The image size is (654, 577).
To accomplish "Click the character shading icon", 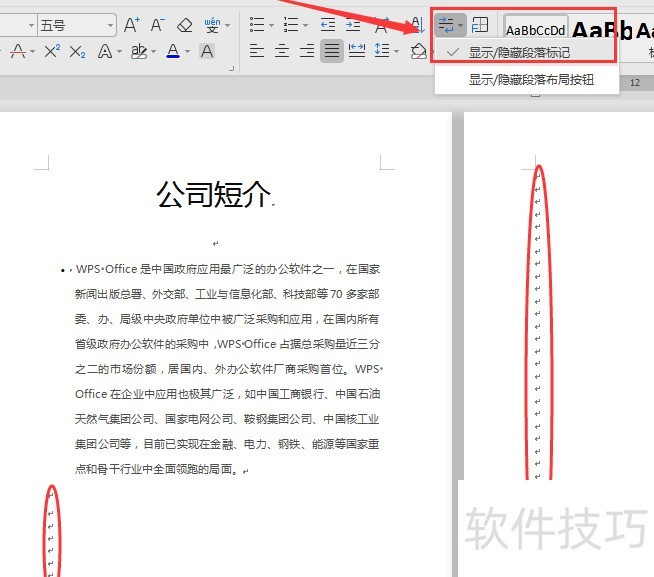I will click(x=206, y=50).
